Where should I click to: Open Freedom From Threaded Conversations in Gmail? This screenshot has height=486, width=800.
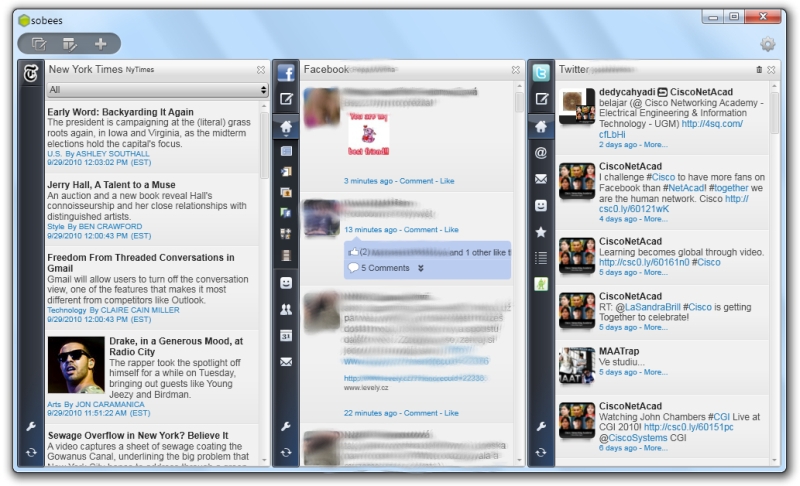coord(141,263)
